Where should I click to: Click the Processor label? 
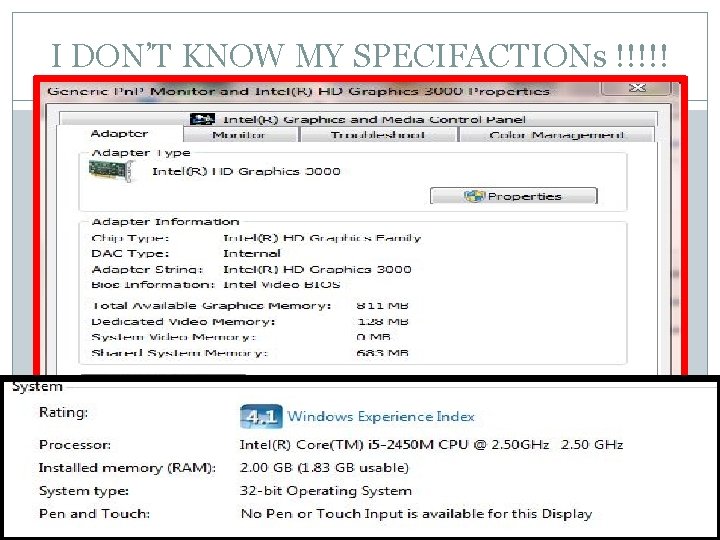tap(75, 444)
